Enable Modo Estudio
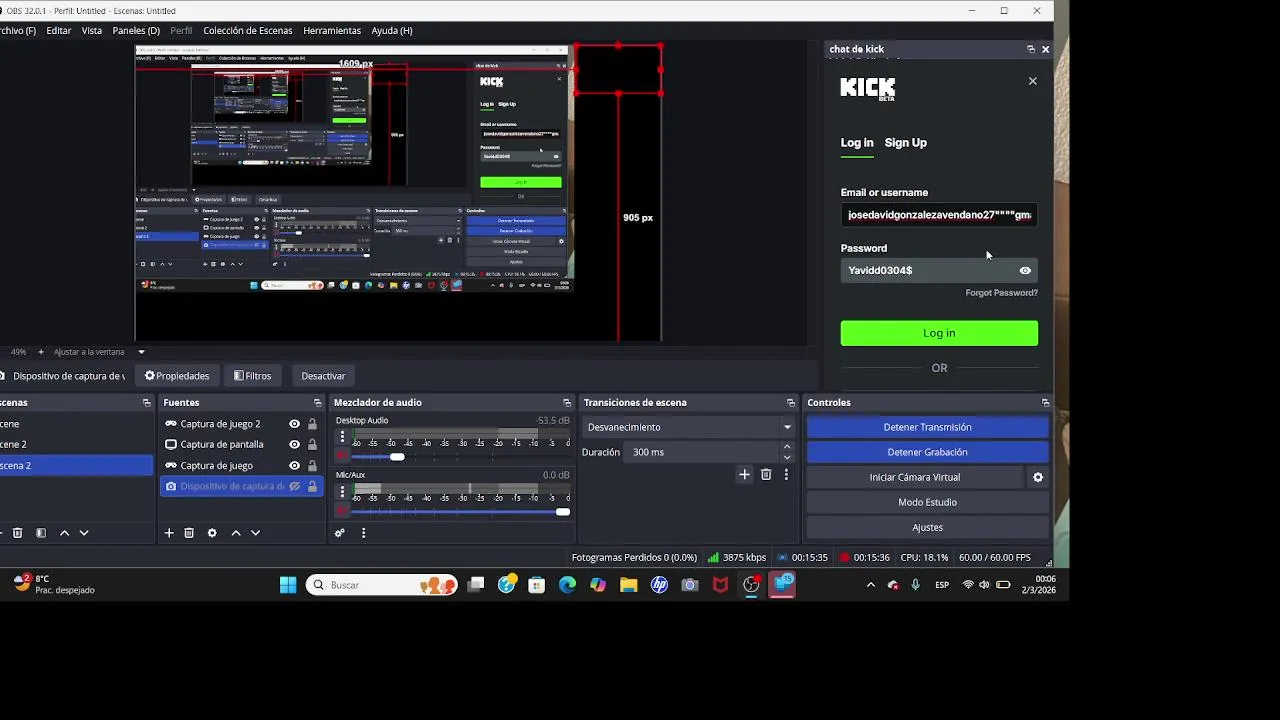This screenshot has height=720, width=1280. [927, 502]
